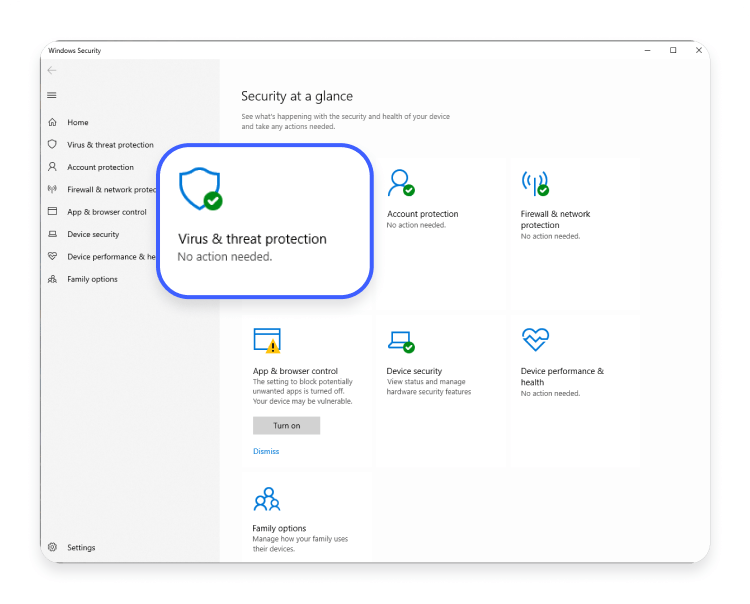Click the 'Windows Security' window title
This screenshot has height=604, width=750.
75,50
